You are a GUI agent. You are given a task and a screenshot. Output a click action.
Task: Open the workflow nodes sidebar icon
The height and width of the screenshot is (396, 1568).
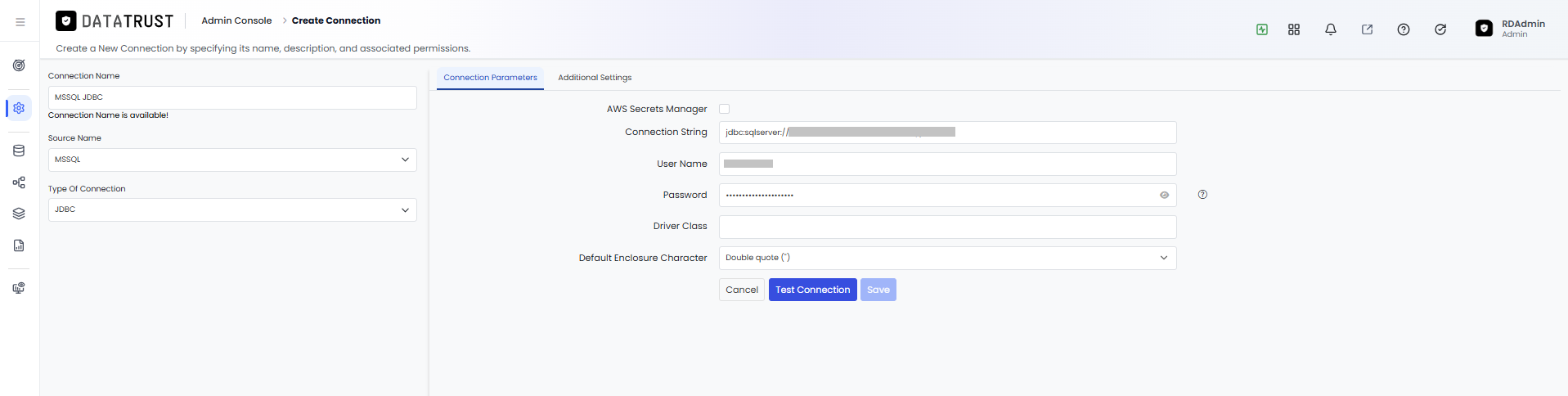point(19,182)
